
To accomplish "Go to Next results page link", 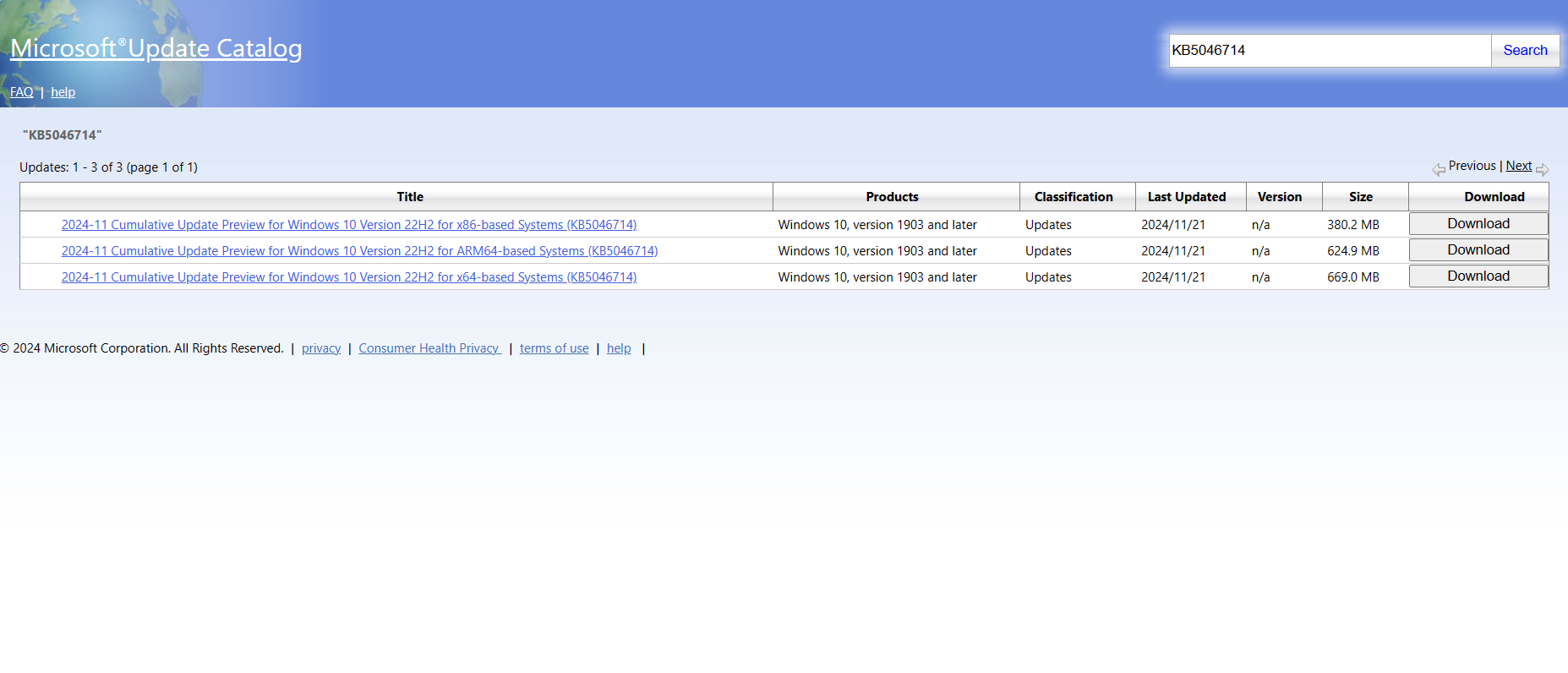I will pyautogui.click(x=1519, y=166).
